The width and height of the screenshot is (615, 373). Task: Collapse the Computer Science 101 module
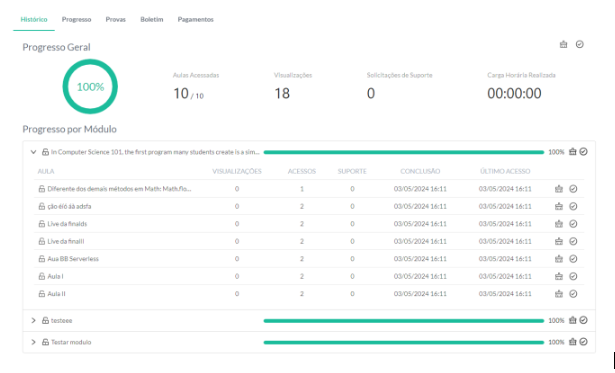pyautogui.click(x=33, y=152)
